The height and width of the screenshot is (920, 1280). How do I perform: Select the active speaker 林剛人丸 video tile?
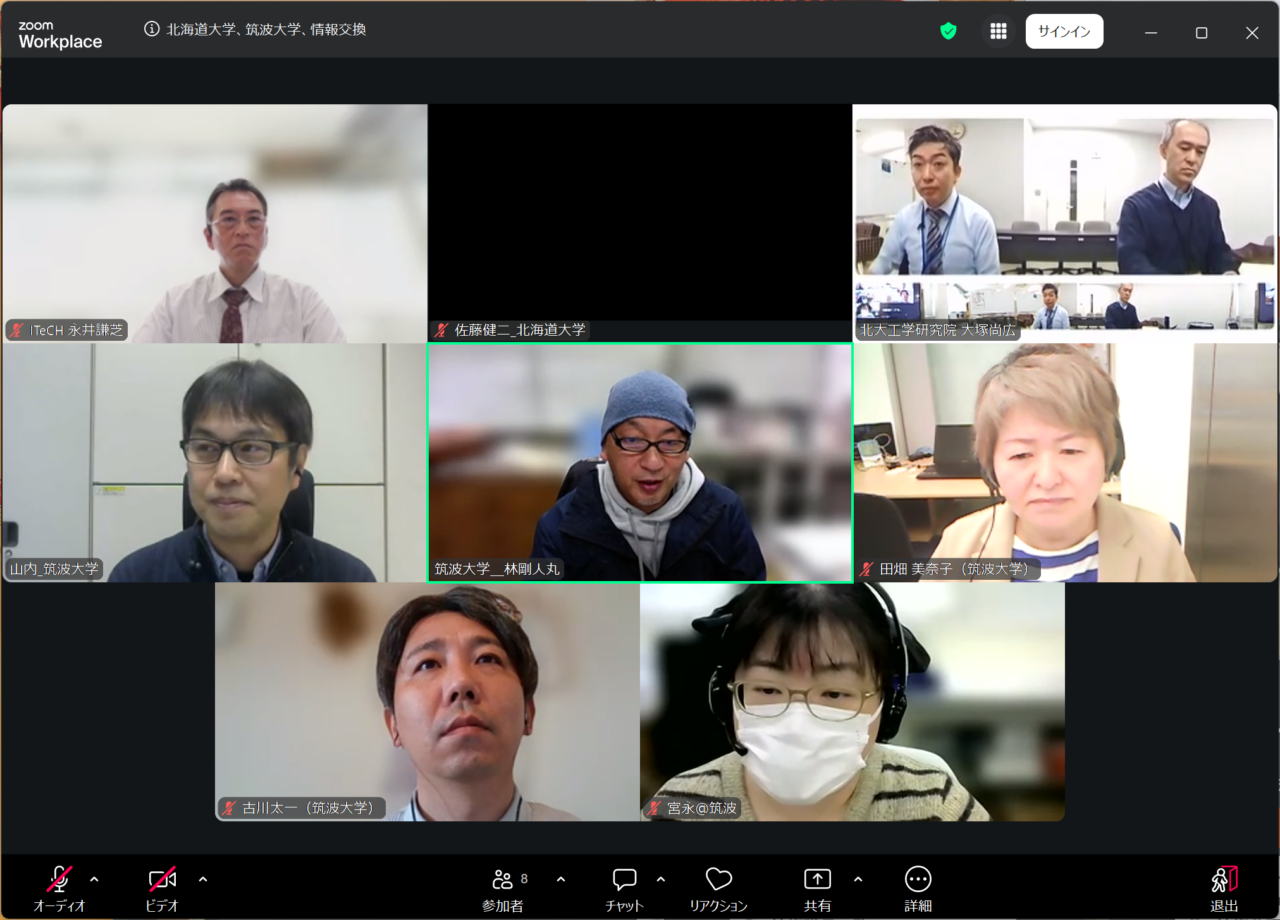[x=640, y=462]
